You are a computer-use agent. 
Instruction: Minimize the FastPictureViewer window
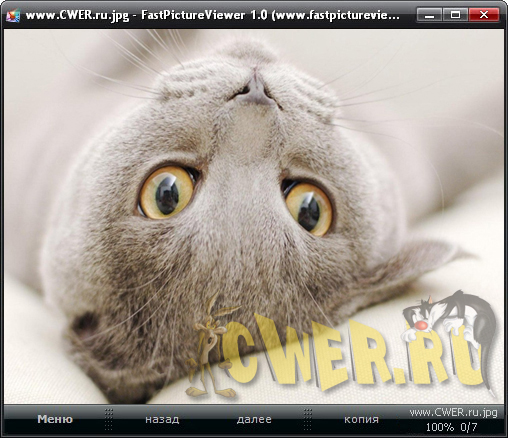(430, 15)
